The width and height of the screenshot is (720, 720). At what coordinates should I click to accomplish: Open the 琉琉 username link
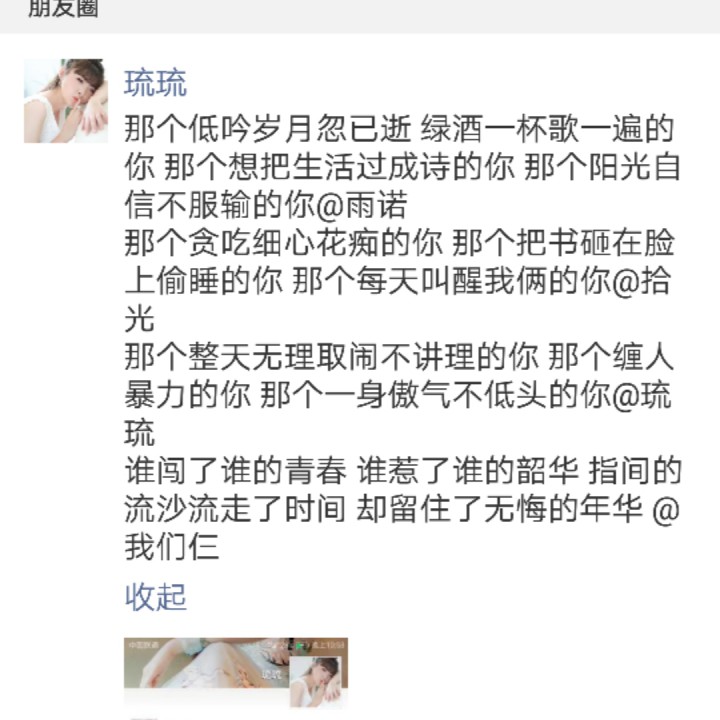156,83
